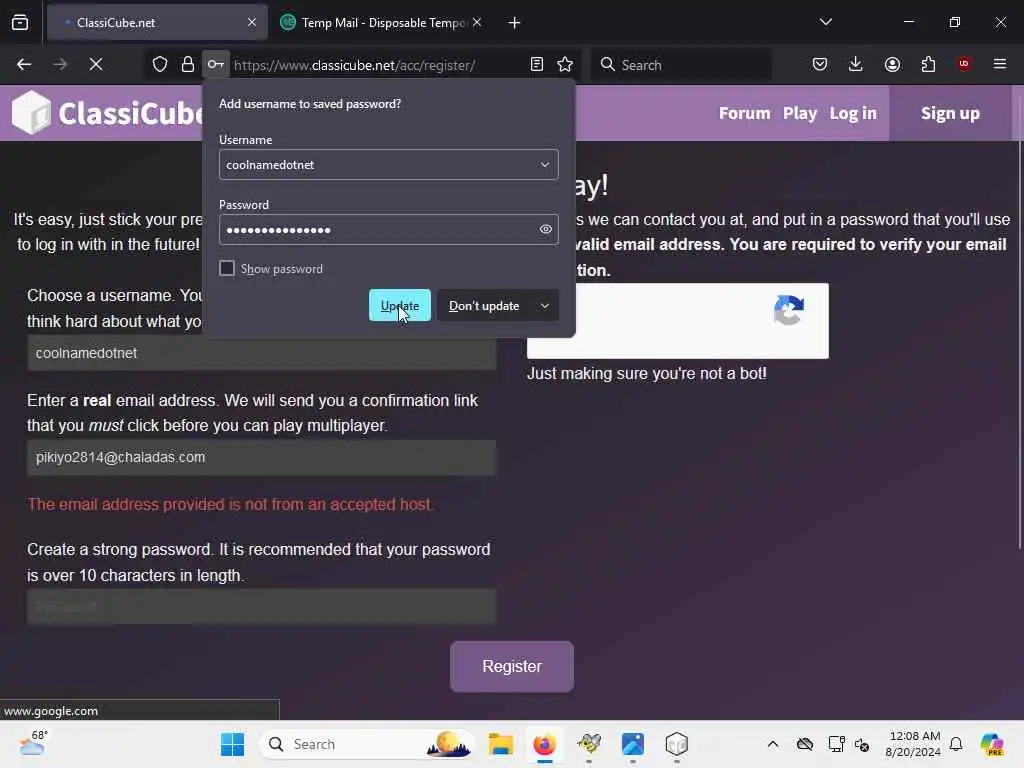This screenshot has height=768, width=1024.
Task: Click the ClassiCube cube logo
Action: (x=31, y=113)
